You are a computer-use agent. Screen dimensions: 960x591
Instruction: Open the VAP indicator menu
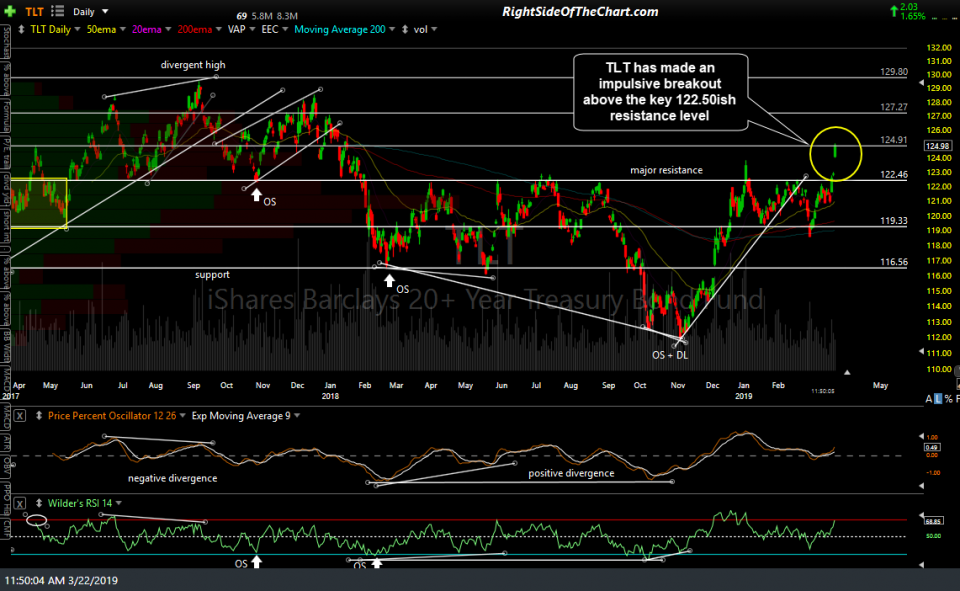(x=236, y=29)
